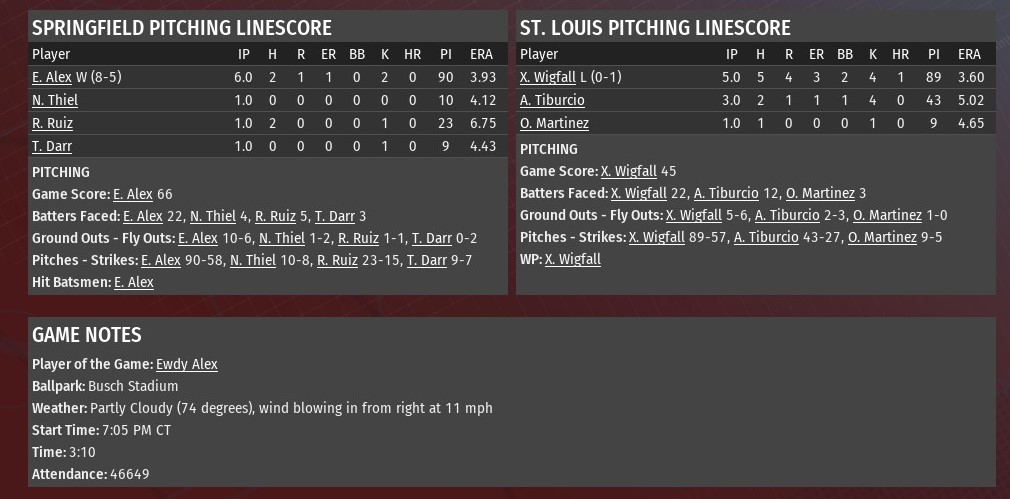Click R. Ruiz in Ground Outs line
1010x499 pixels.
[358, 238]
